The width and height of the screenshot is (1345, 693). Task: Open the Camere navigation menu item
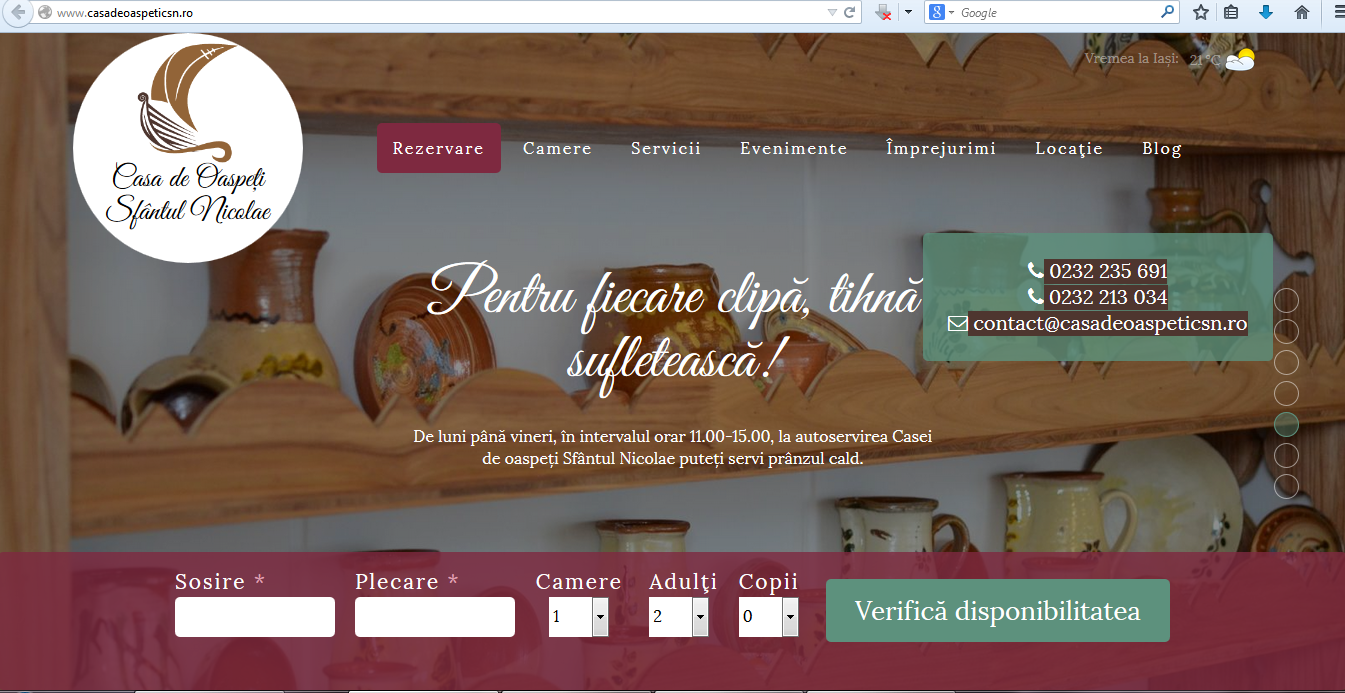tap(557, 147)
